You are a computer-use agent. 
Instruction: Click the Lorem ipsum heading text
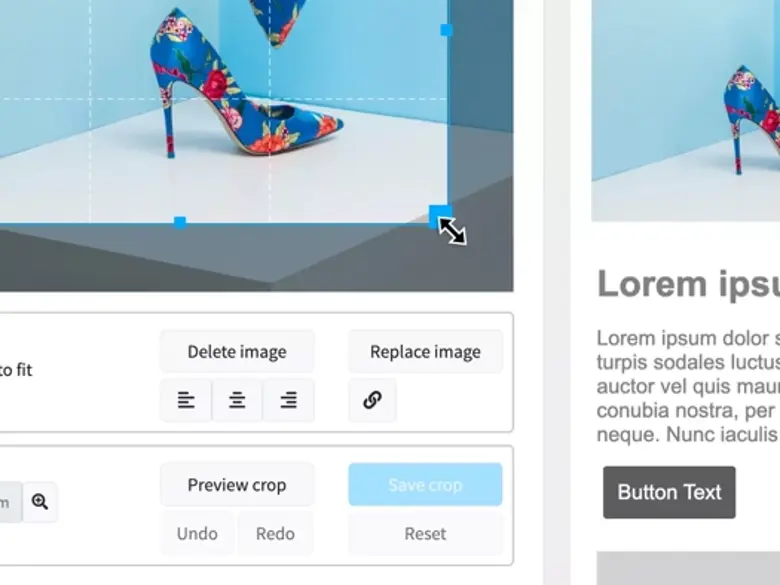point(688,285)
